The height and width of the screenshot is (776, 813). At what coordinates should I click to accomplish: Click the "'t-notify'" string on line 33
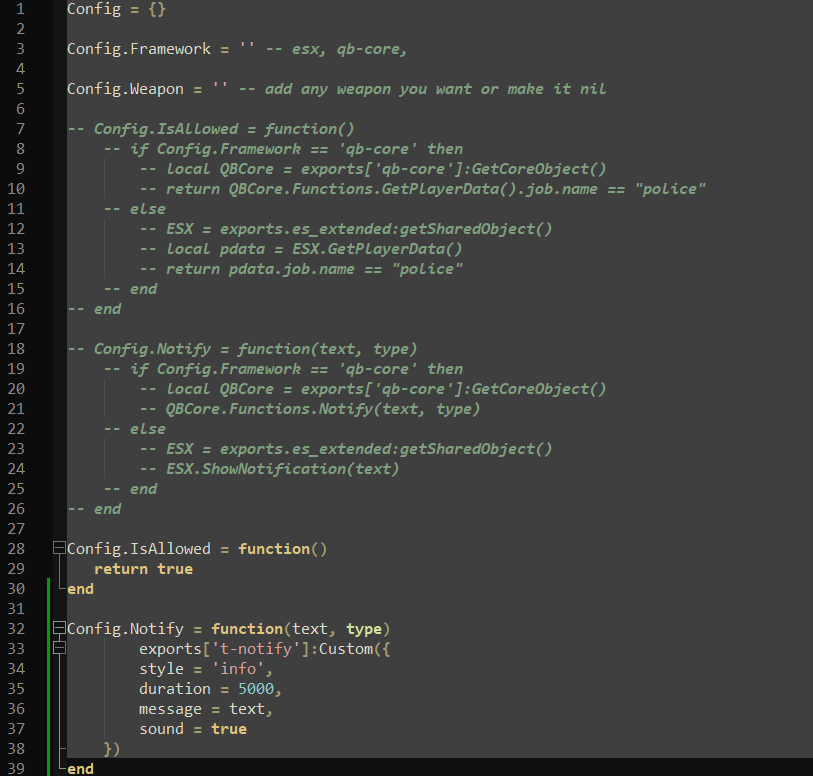[x=256, y=649]
